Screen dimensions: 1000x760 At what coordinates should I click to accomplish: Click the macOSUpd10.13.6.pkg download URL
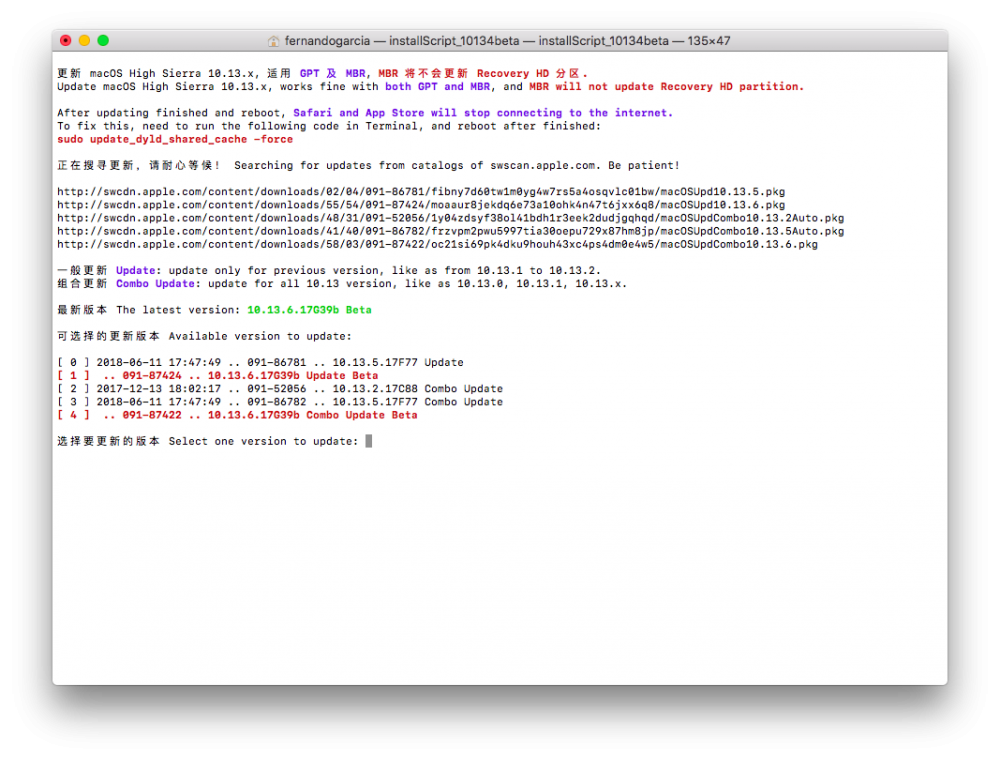[x=421, y=205]
